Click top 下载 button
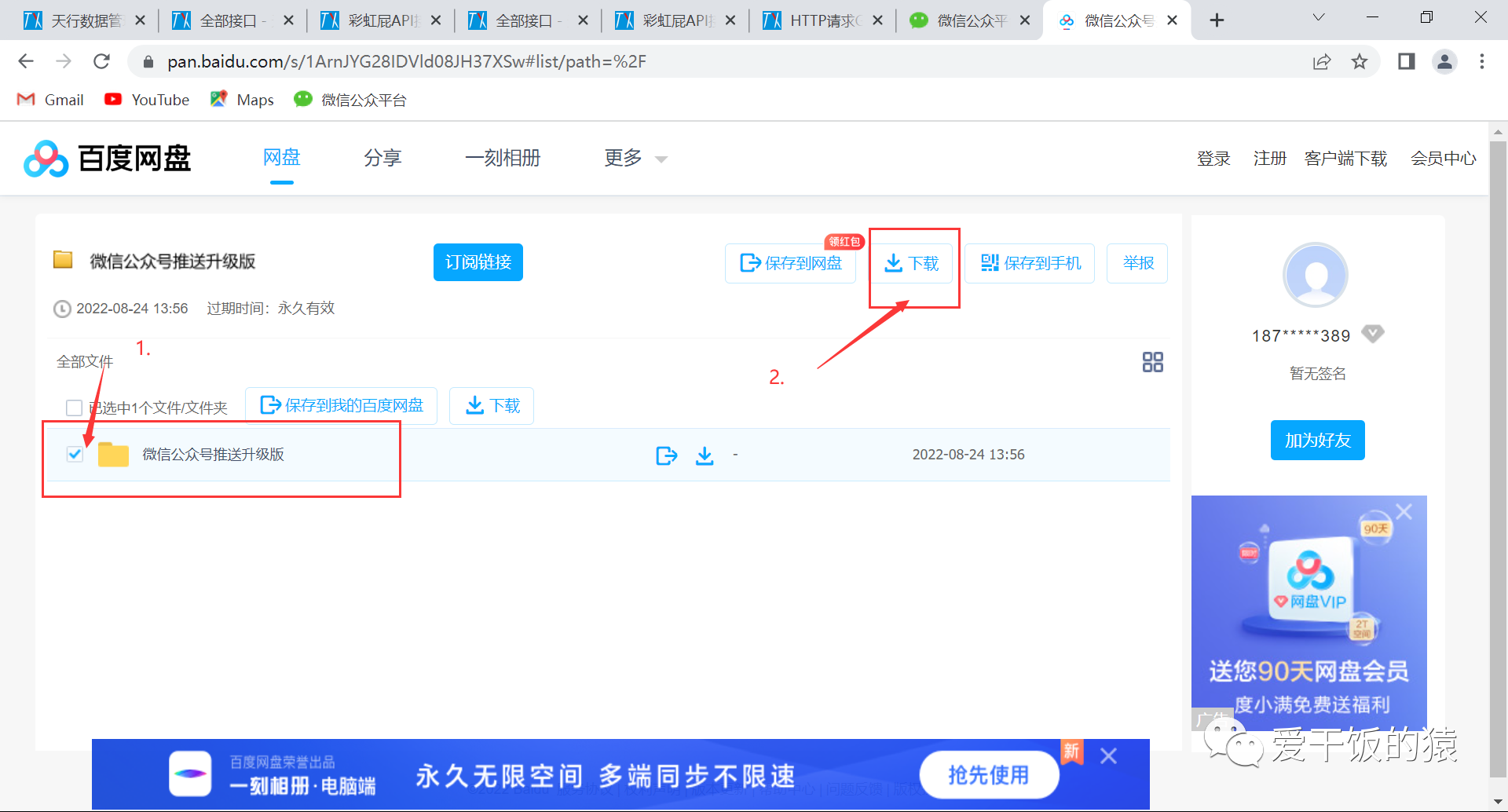Image resolution: width=1508 pixels, height=812 pixels. pyautogui.click(x=911, y=263)
